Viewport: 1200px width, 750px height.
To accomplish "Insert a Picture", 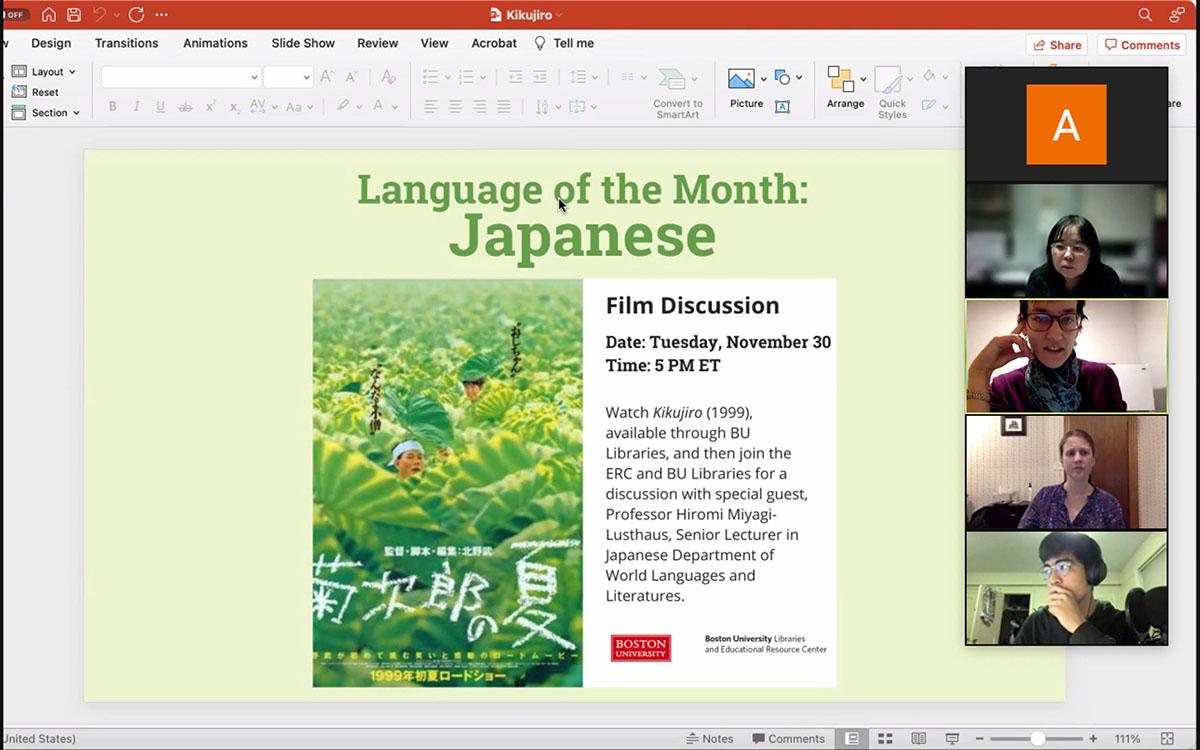I will point(746,88).
